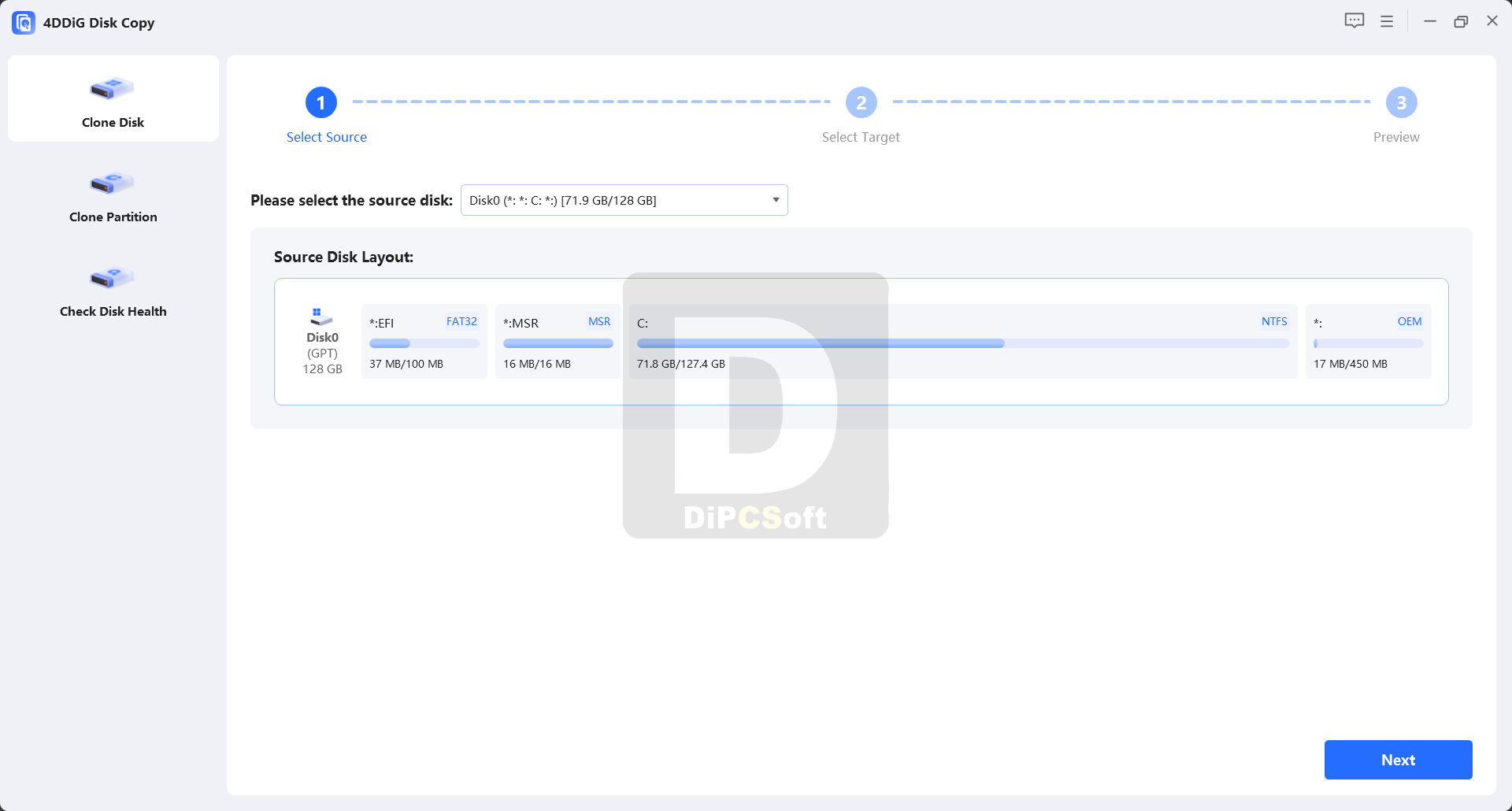Click the 17 MB/450 MB size text

[1351, 364]
